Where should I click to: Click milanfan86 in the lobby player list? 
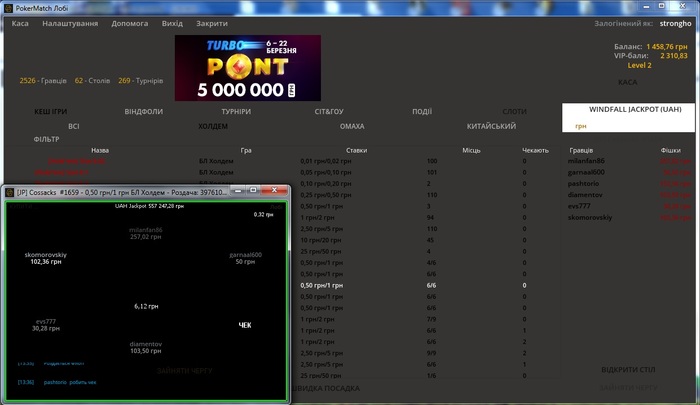(x=586, y=161)
